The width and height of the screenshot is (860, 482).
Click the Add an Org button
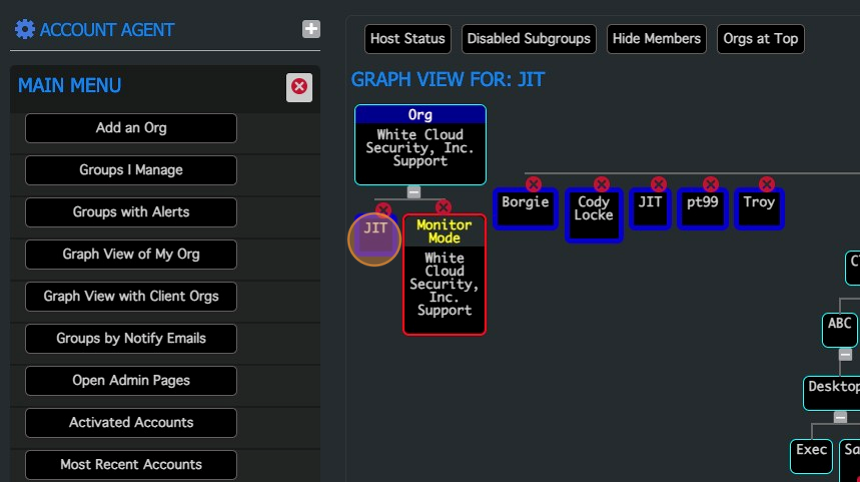(x=131, y=128)
